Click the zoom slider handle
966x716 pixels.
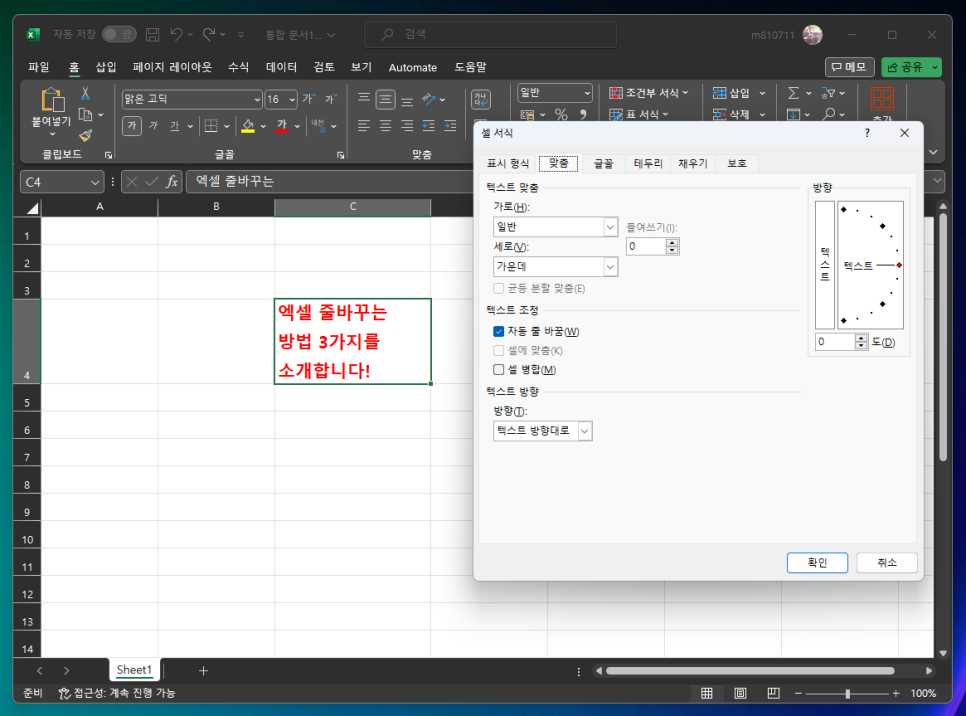848,693
